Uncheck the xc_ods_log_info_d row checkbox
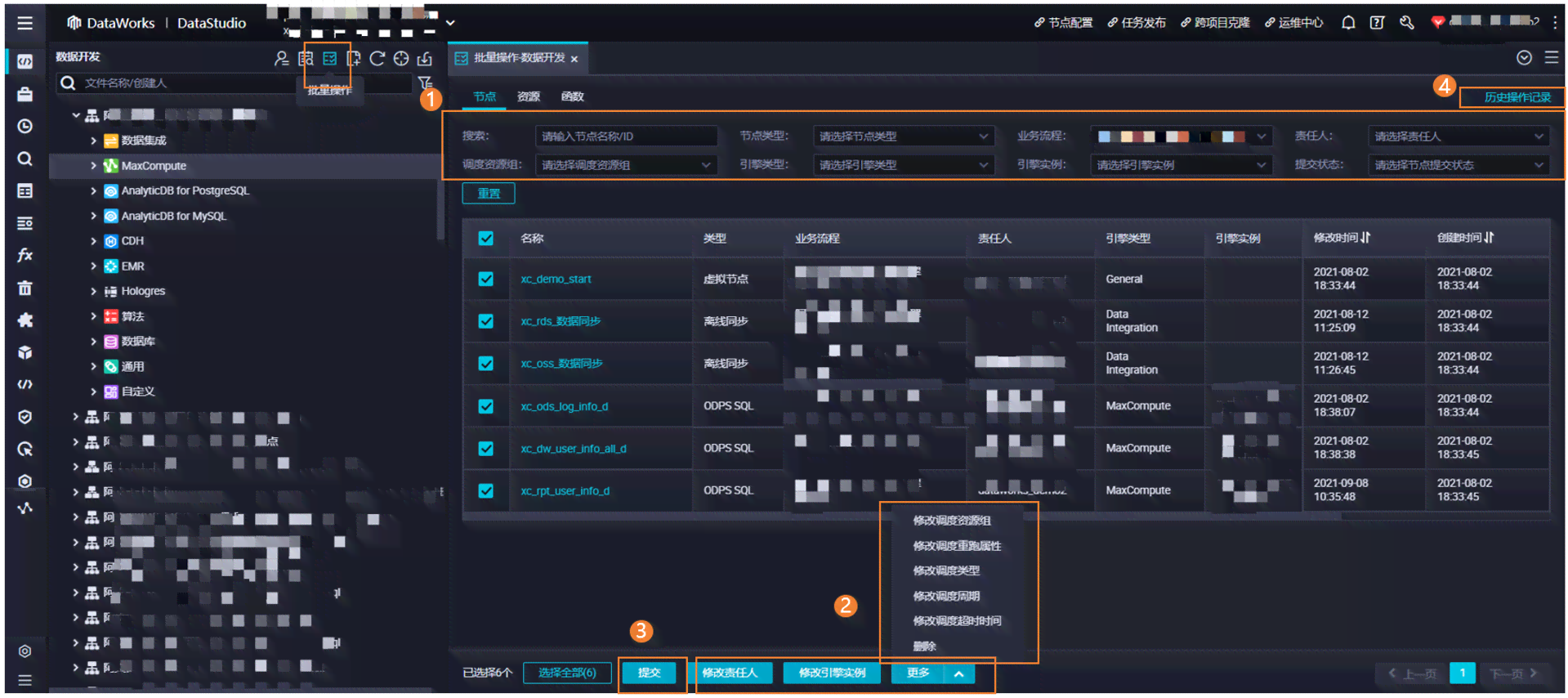1568x698 pixels. (x=486, y=406)
